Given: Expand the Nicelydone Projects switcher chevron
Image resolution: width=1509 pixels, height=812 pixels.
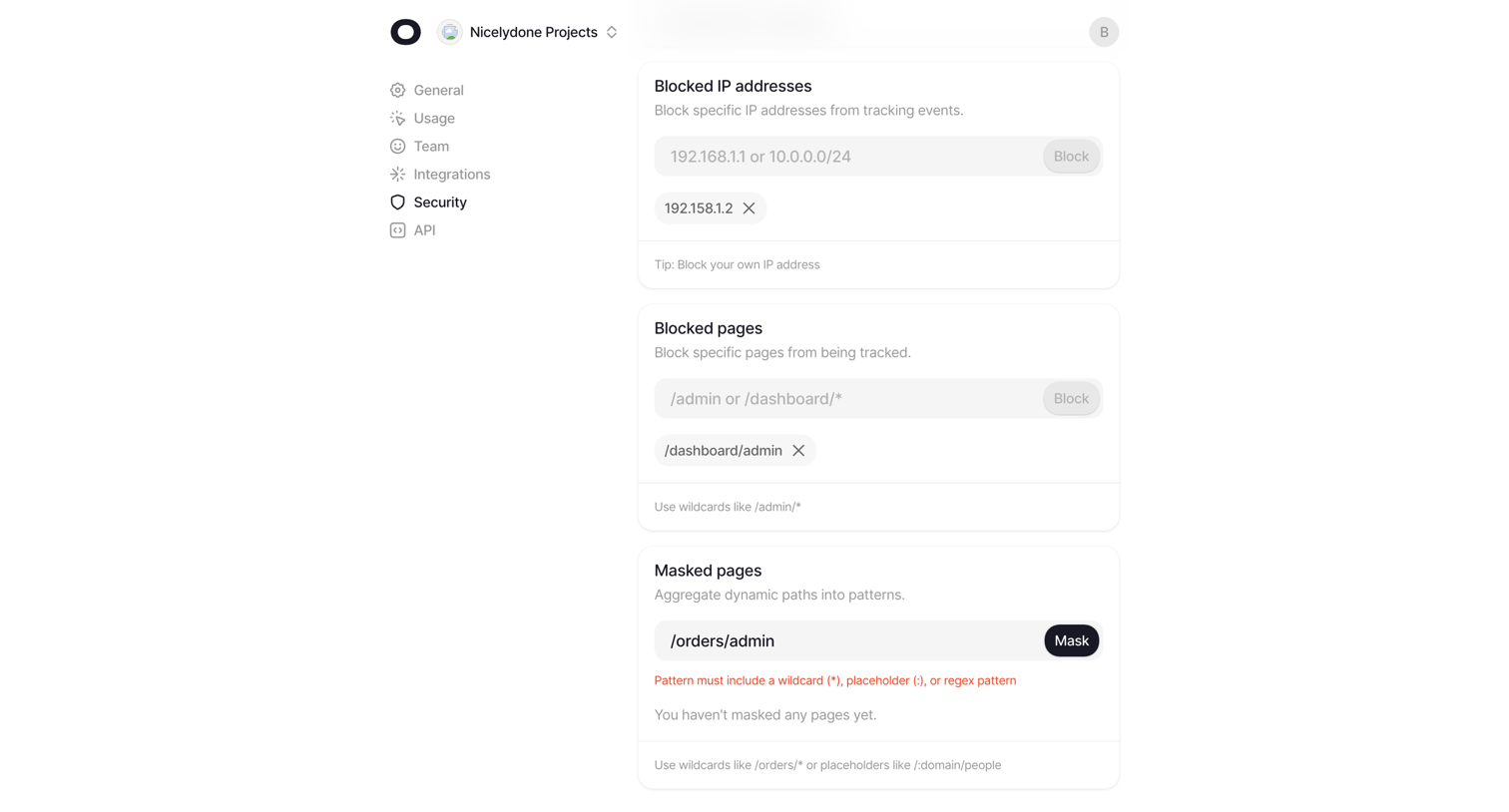Looking at the screenshot, I should 612,32.
